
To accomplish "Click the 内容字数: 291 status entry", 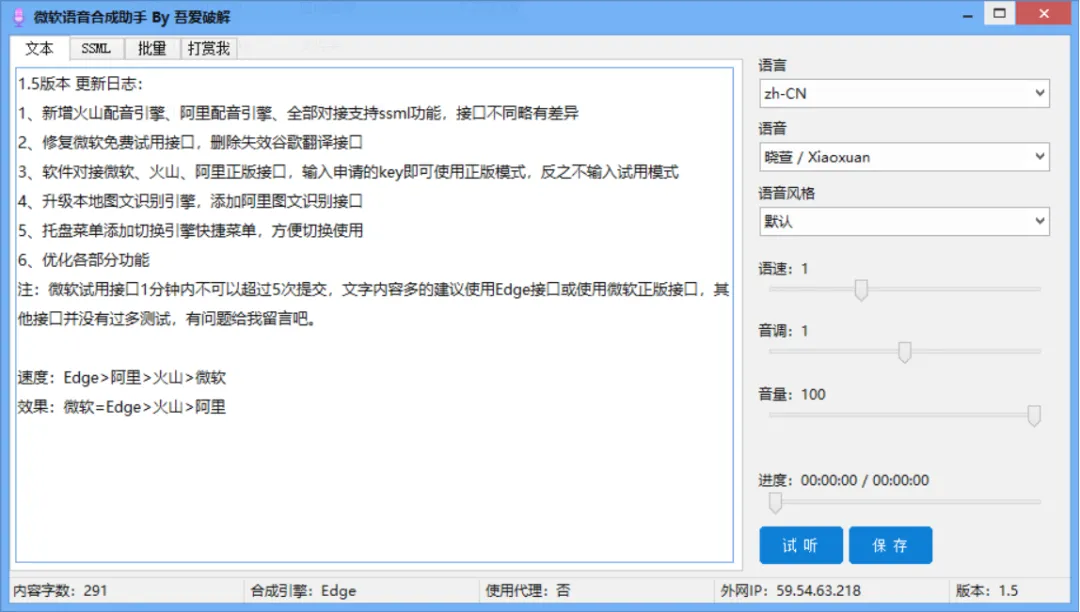I will coord(61,591).
